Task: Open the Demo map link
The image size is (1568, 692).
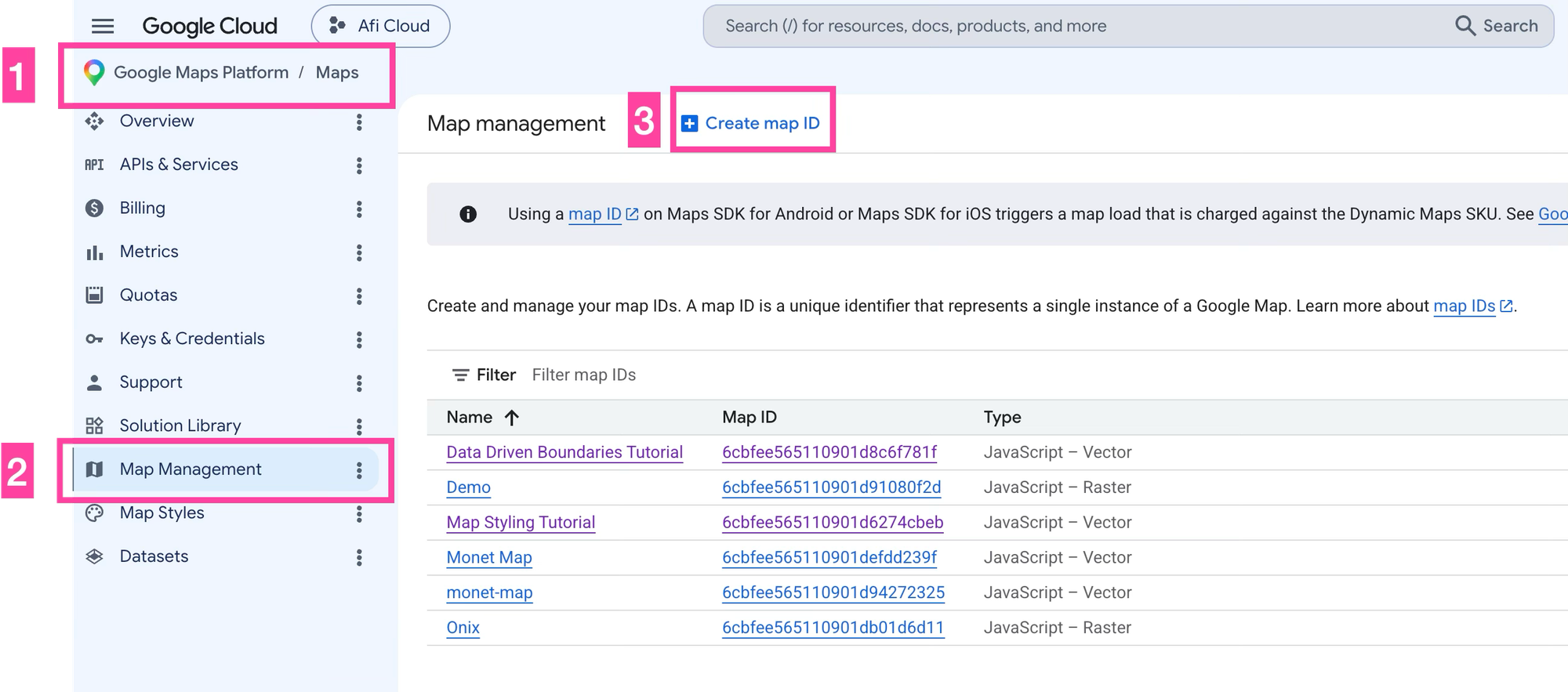Action: (468, 487)
